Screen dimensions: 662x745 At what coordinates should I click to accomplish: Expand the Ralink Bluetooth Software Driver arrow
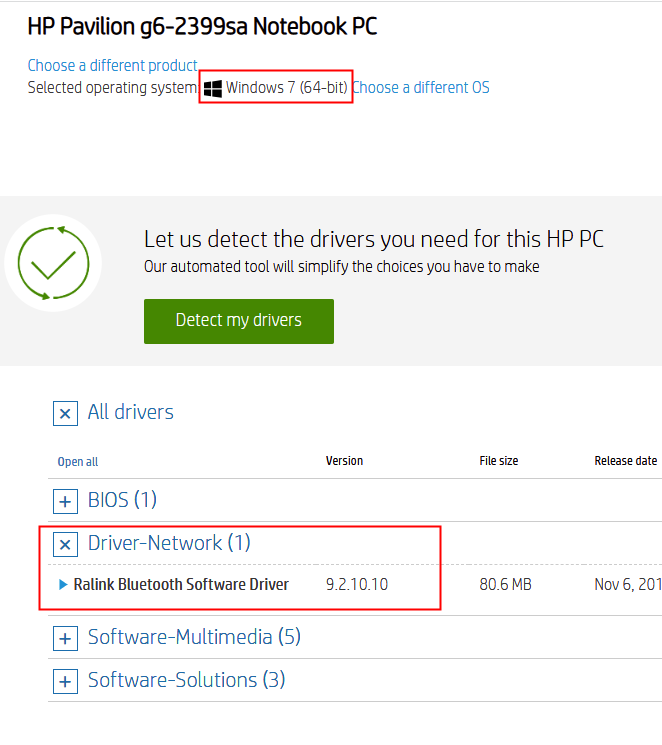click(x=63, y=584)
